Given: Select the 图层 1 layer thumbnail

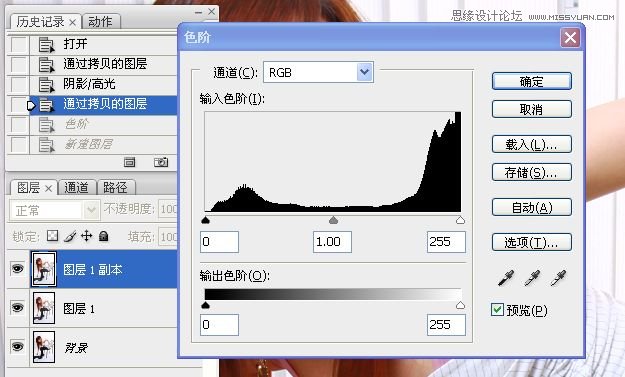Looking at the screenshot, I should coord(44,308).
